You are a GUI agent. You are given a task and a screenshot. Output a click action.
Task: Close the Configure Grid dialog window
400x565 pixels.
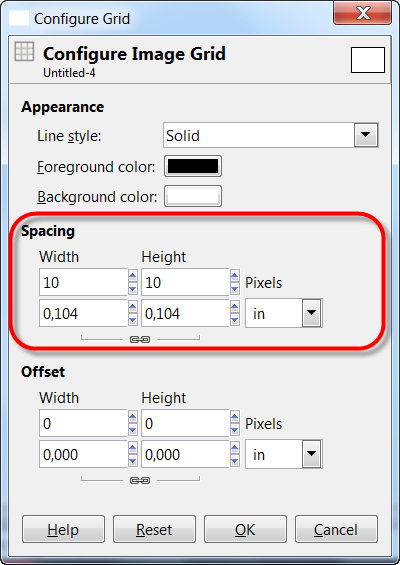tap(363, 13)
